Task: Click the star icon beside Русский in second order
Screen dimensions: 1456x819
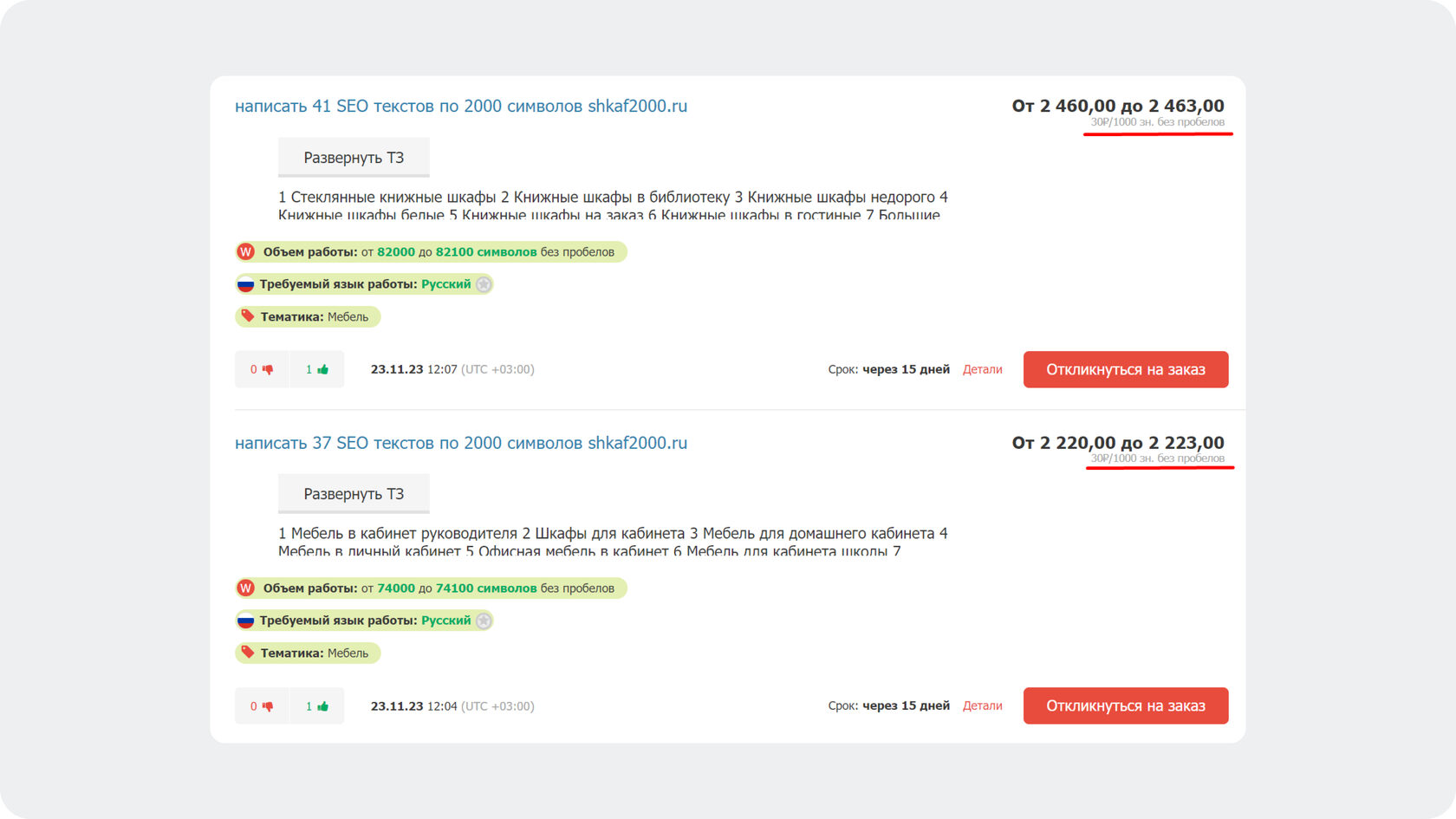Action: coord(484,621)
